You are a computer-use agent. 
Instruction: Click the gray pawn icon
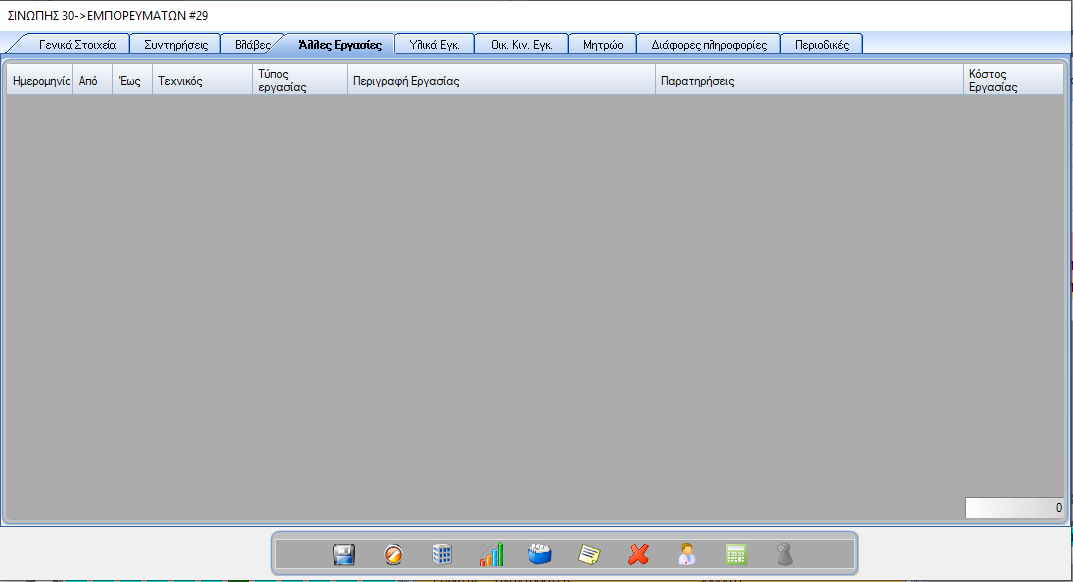785,554
